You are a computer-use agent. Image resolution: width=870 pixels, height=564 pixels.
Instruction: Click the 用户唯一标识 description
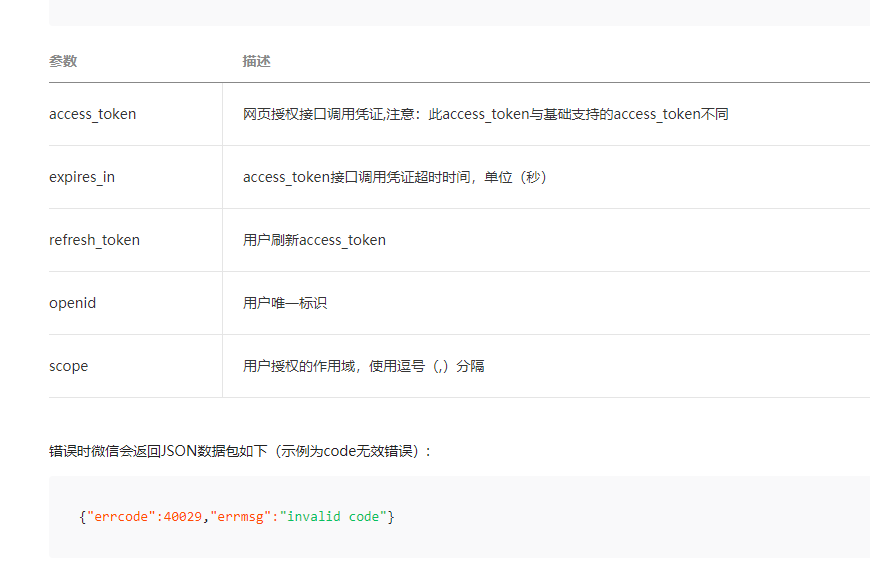tap(285, 303)
